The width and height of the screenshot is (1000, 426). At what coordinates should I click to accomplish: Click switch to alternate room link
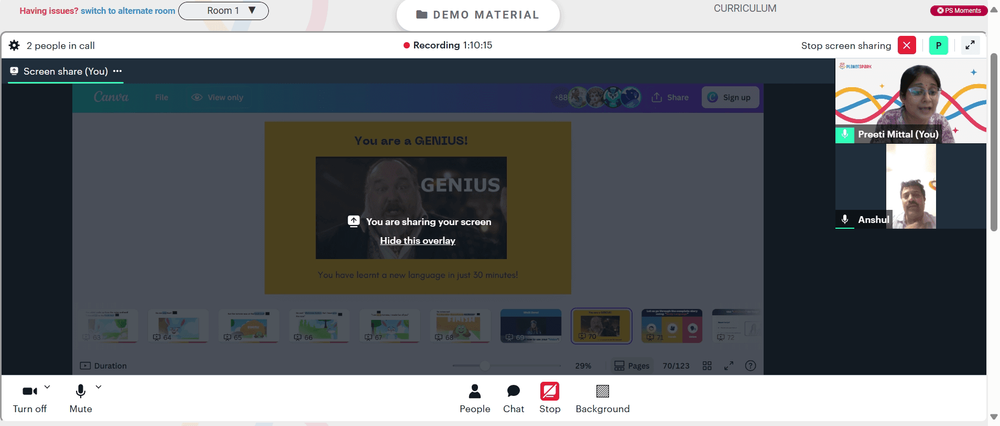click(x=128, y=11)
